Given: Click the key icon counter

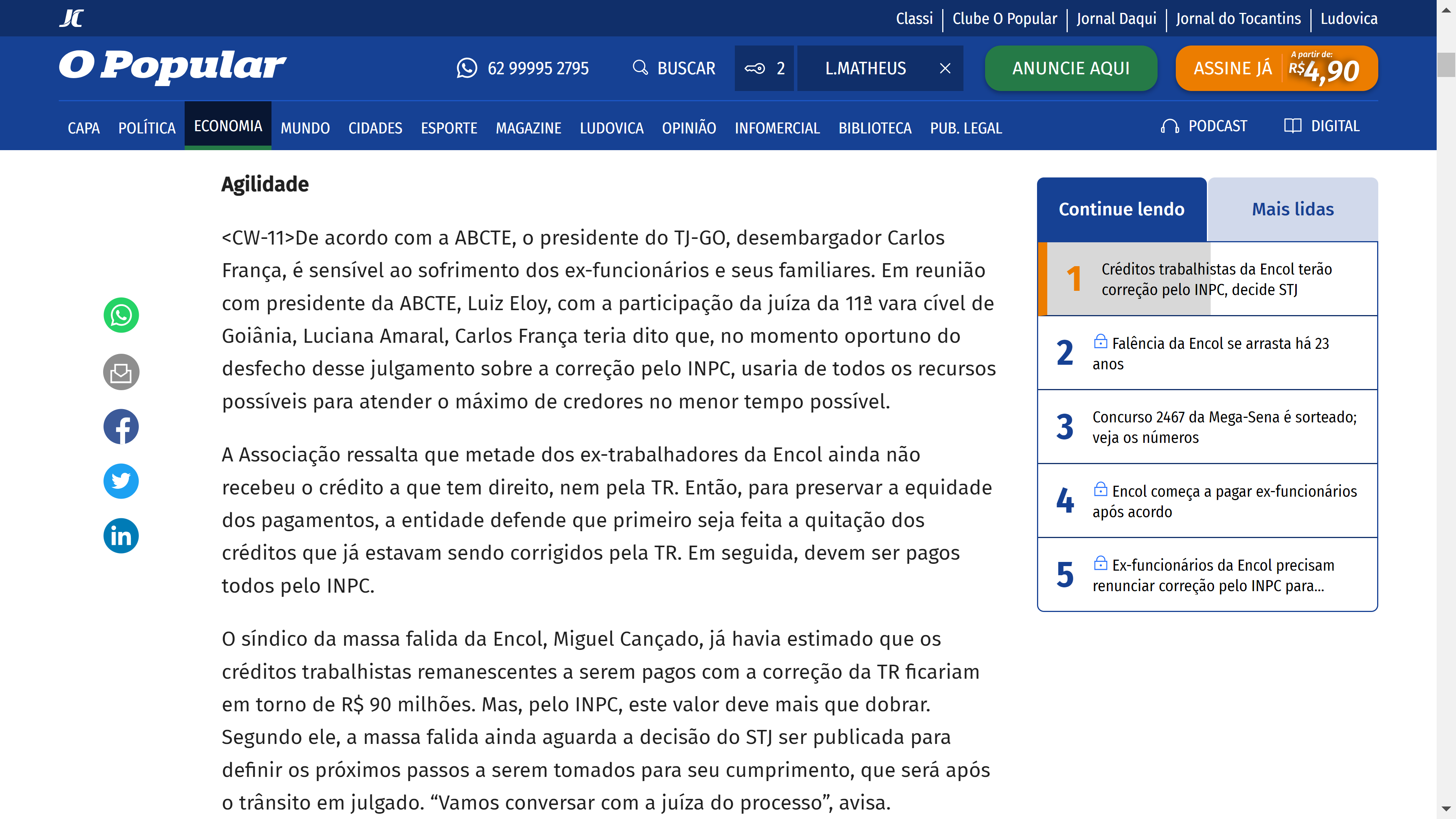Looking at the screenshot, I should pos(764,68).
